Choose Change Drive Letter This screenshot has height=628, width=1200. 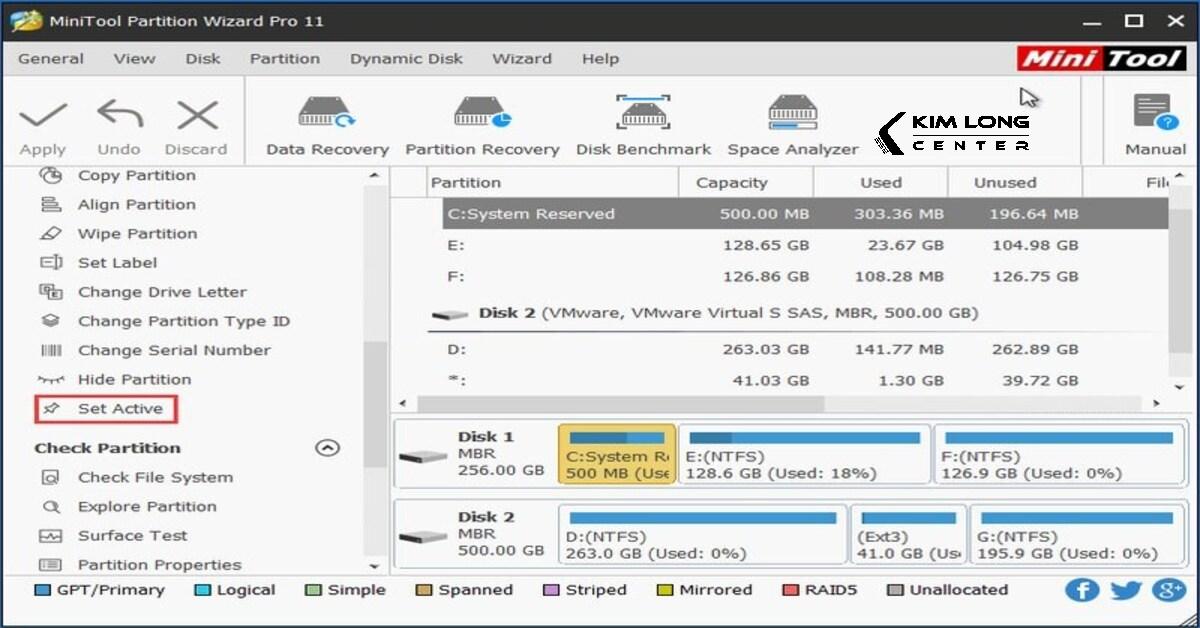(x=162, y=292)
